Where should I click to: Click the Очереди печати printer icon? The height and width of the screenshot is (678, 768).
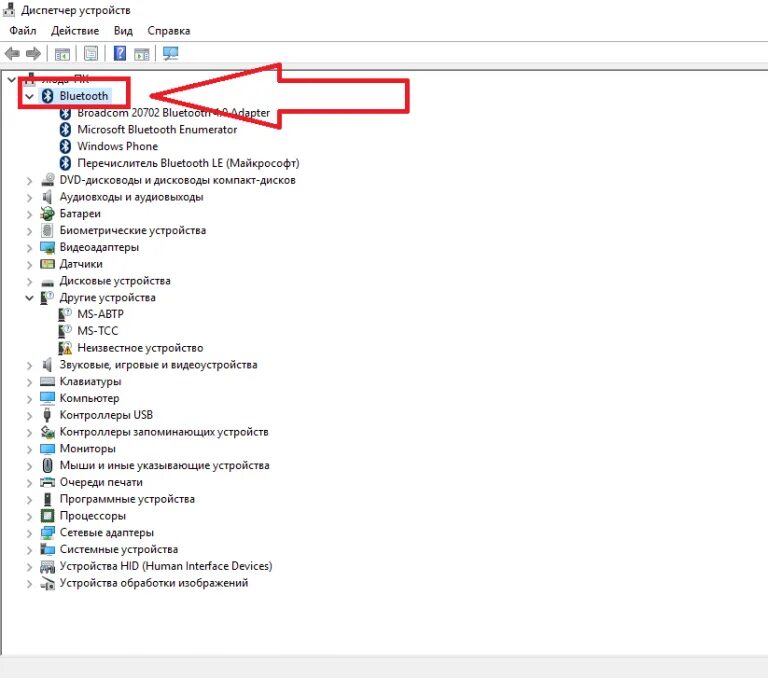48,483
